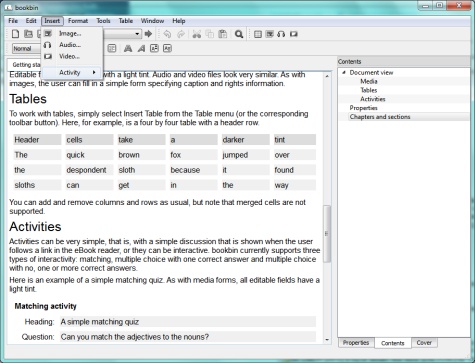Open the File menu
475x363 pixels.
tap(13, 21)
